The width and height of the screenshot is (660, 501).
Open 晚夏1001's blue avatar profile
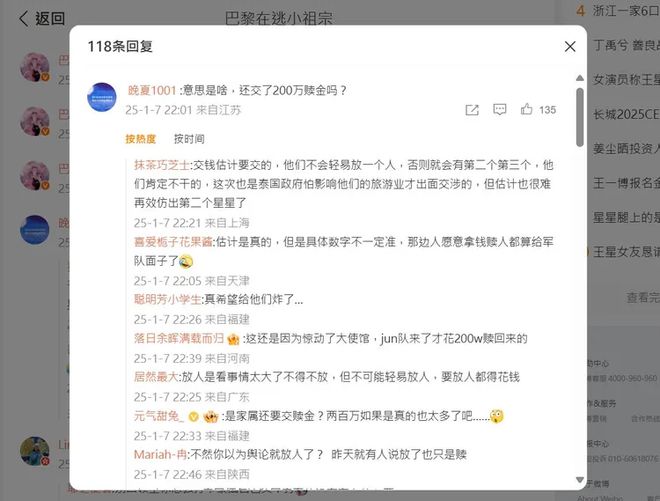pyautogui.click(x=101, y=97)
